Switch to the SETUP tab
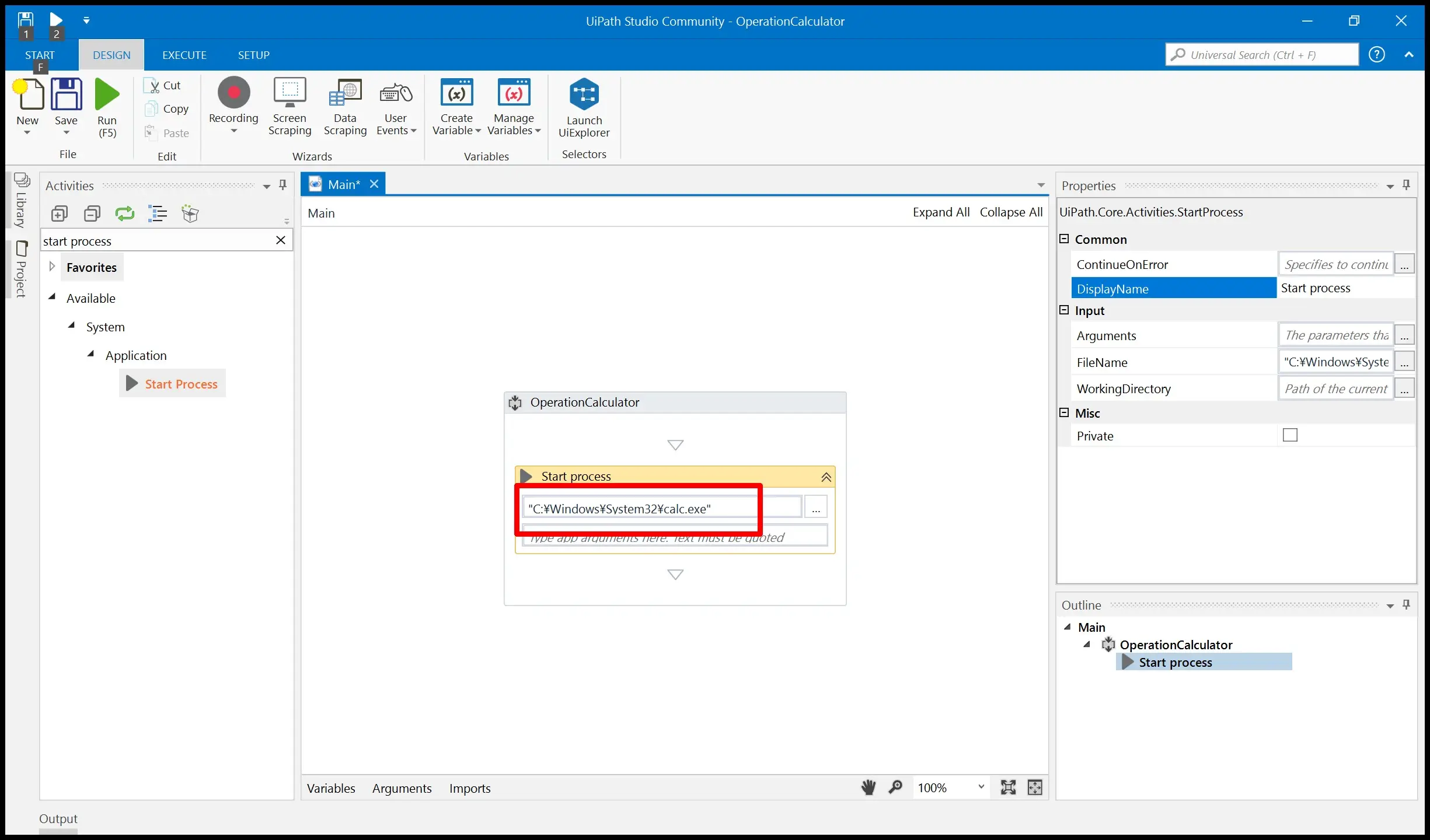1430x840 pixels. [253, 55]
